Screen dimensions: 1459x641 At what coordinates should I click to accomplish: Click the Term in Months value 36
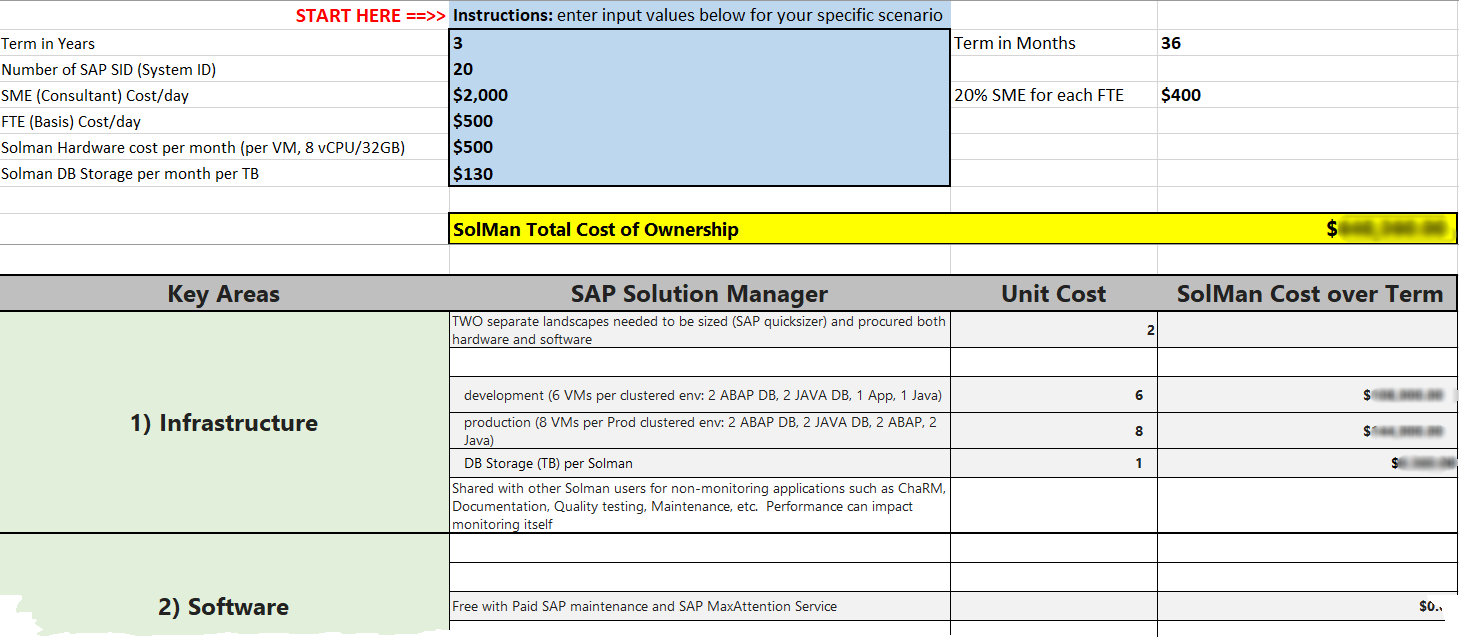tap(1305, 44)
